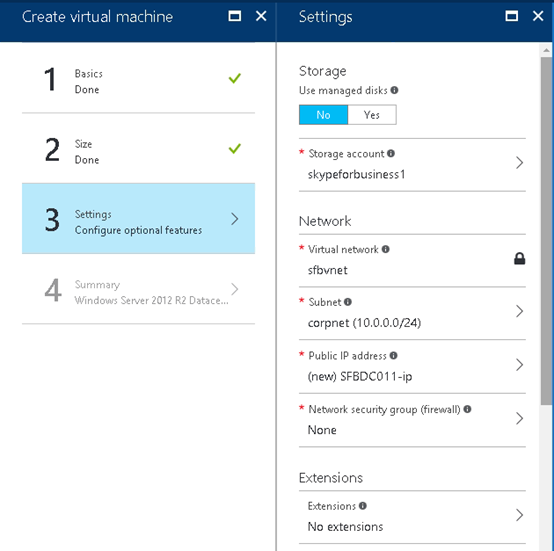Show info tooltip for Network security group
Image resolution: width=554 pixels, height=551 pixels.
(x=467, y=409)
